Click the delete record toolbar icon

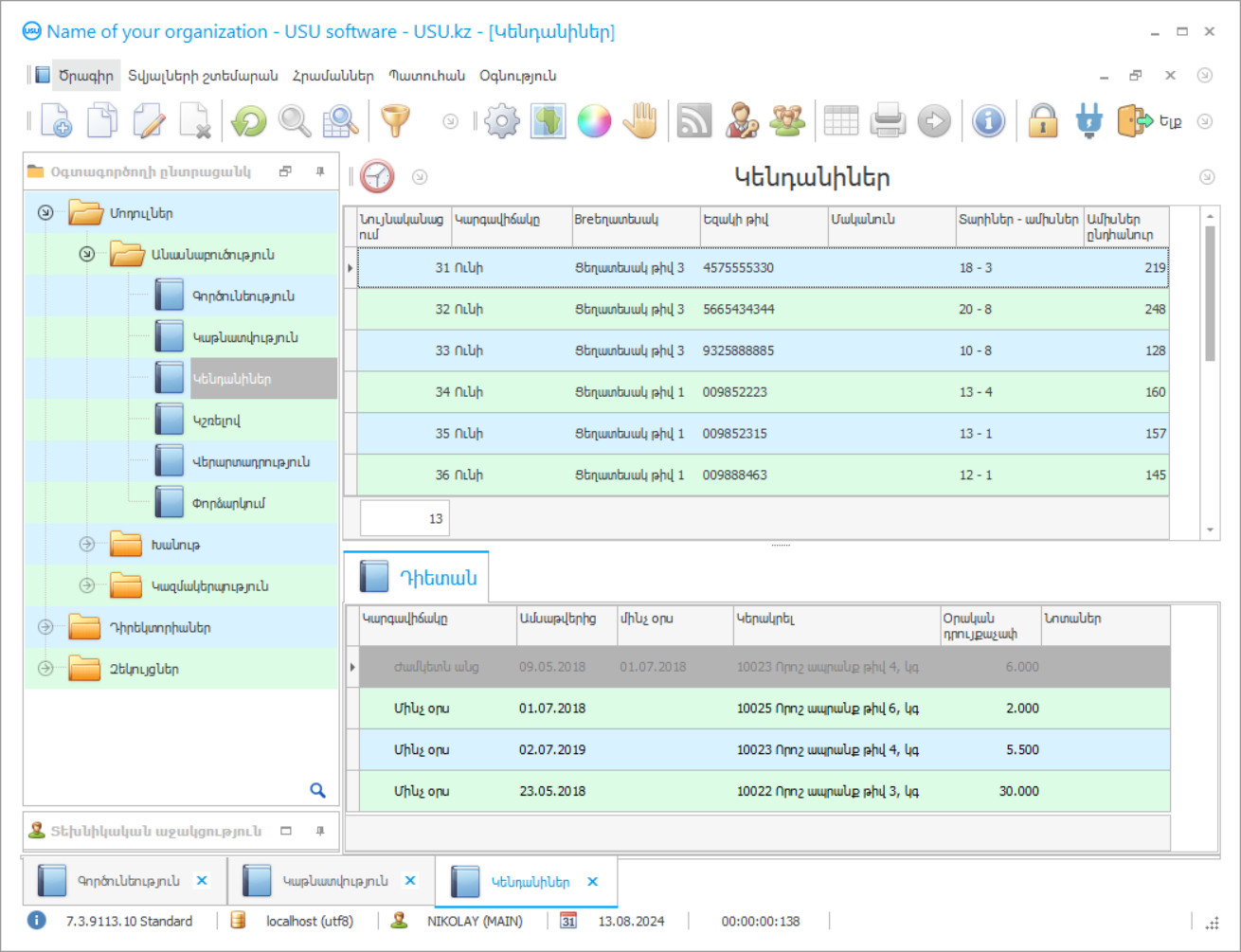(x=195, y=121)
